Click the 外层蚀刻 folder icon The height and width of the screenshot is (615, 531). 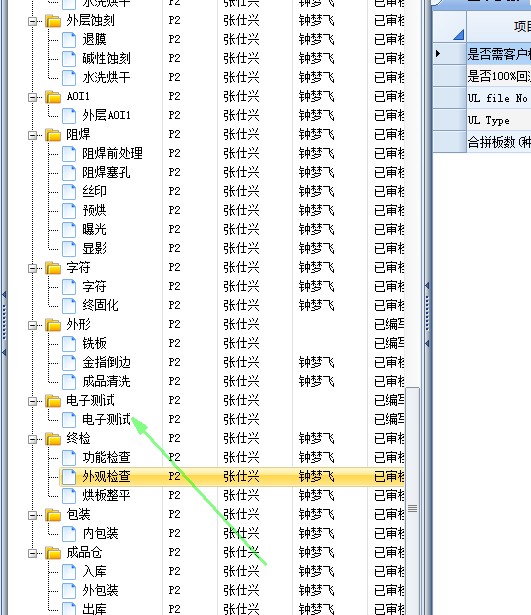click(x=53, y=21)
